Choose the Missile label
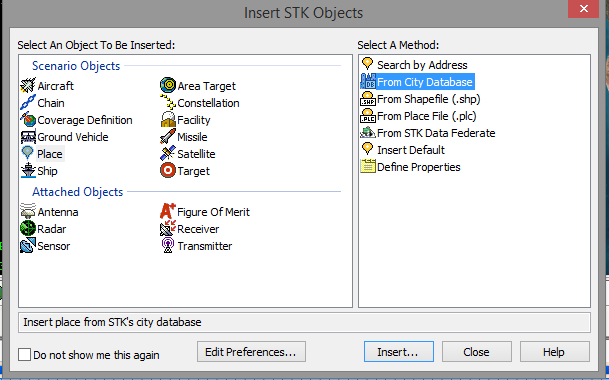Image resolution: width=609 pixels, height=380 pixels. [x=192, y=137]
